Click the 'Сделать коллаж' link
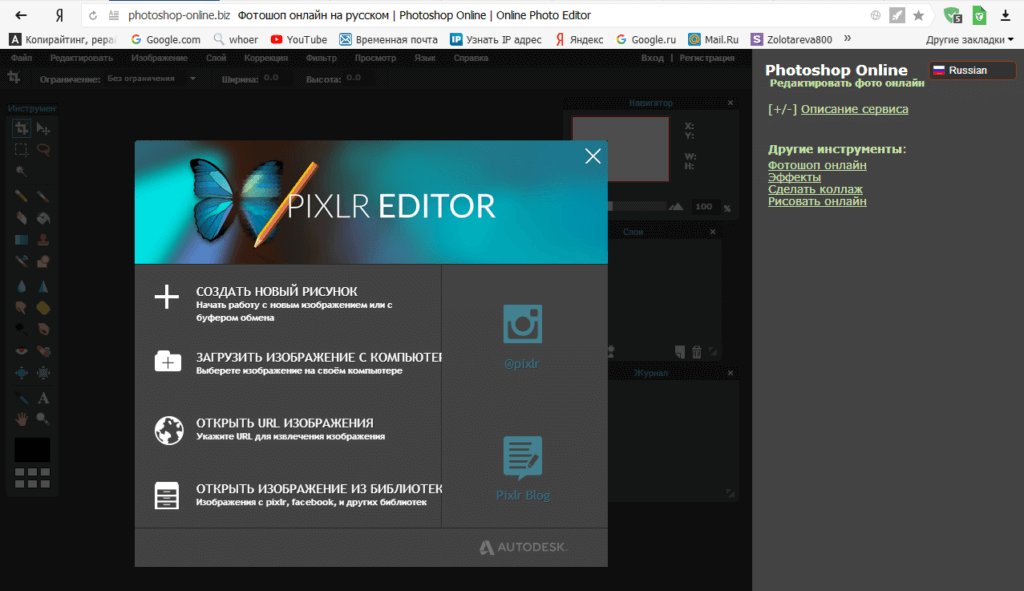This screenshot has height=591, width=1024. click(815, 189)
